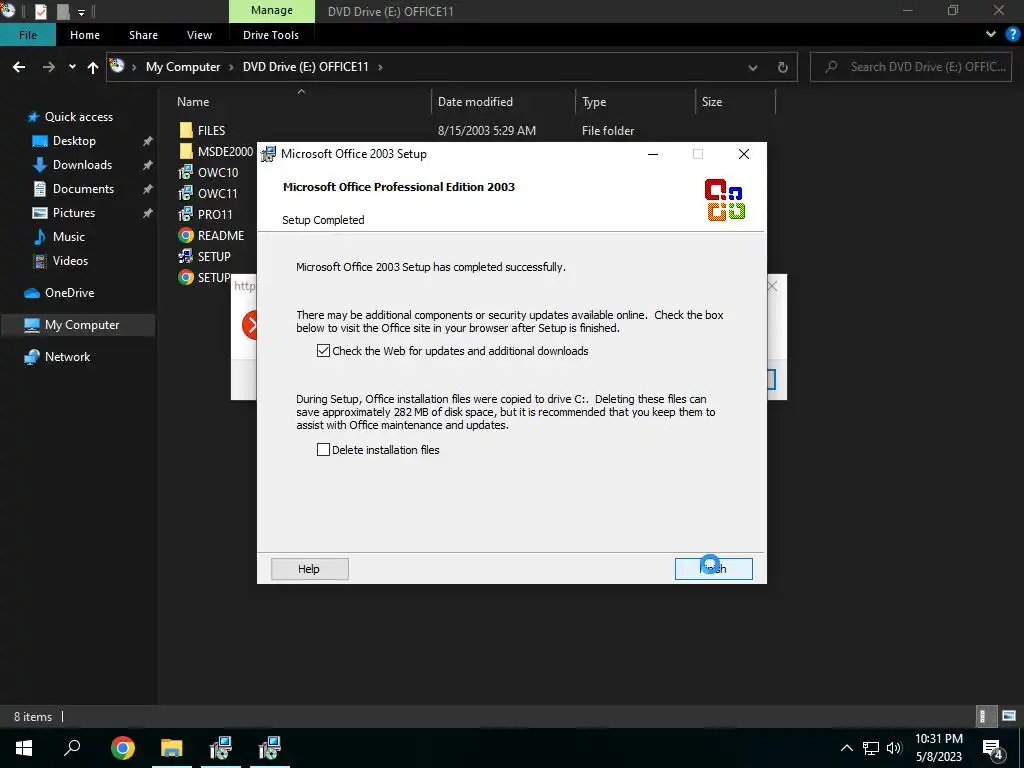Open the Share ribbon tab
Viewport: 1024px width, 768px height.
click(143, 35)
